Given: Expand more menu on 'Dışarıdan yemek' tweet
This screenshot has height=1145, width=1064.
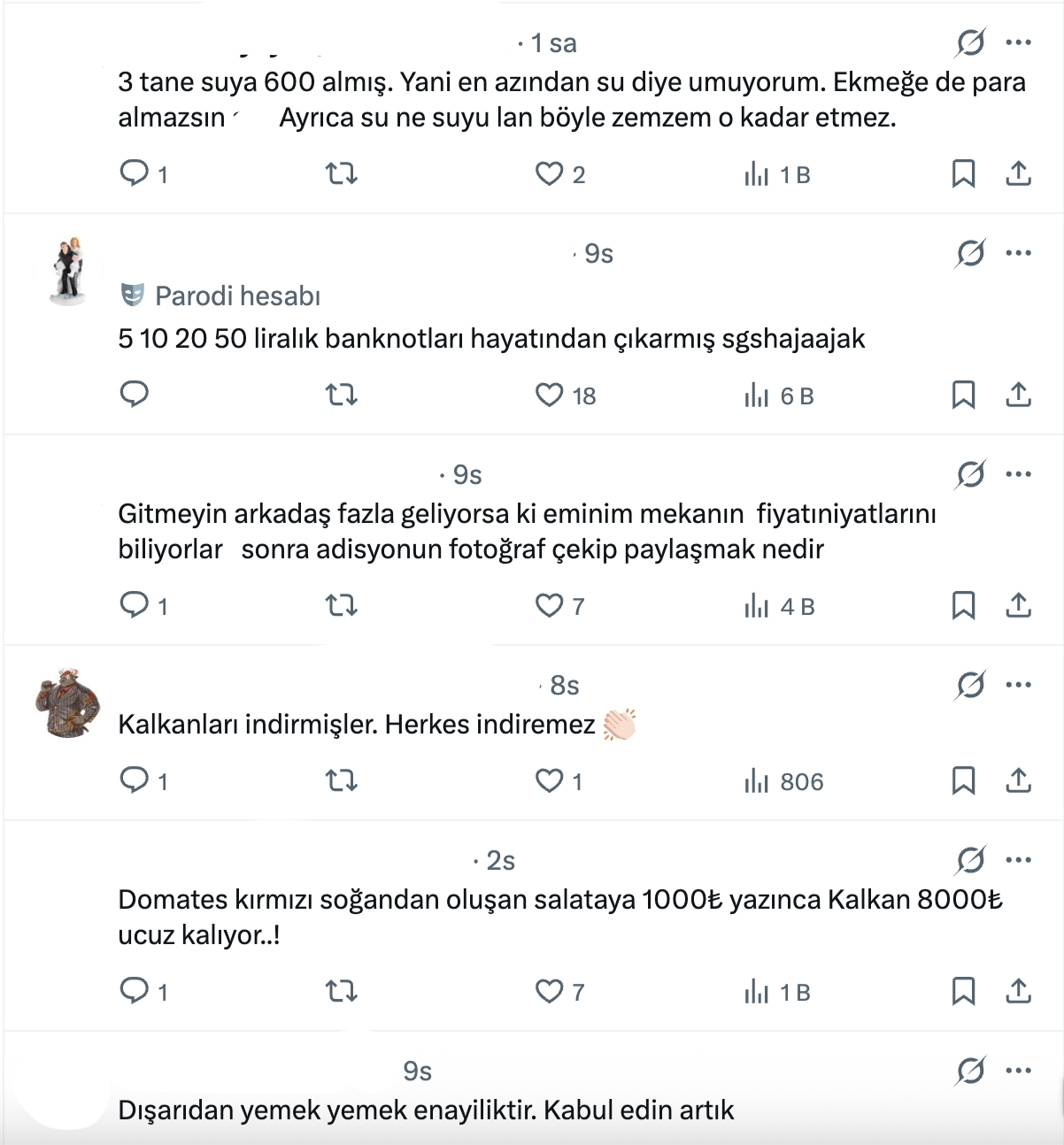Looking at the screenshot, I should click(1019, 1071).
